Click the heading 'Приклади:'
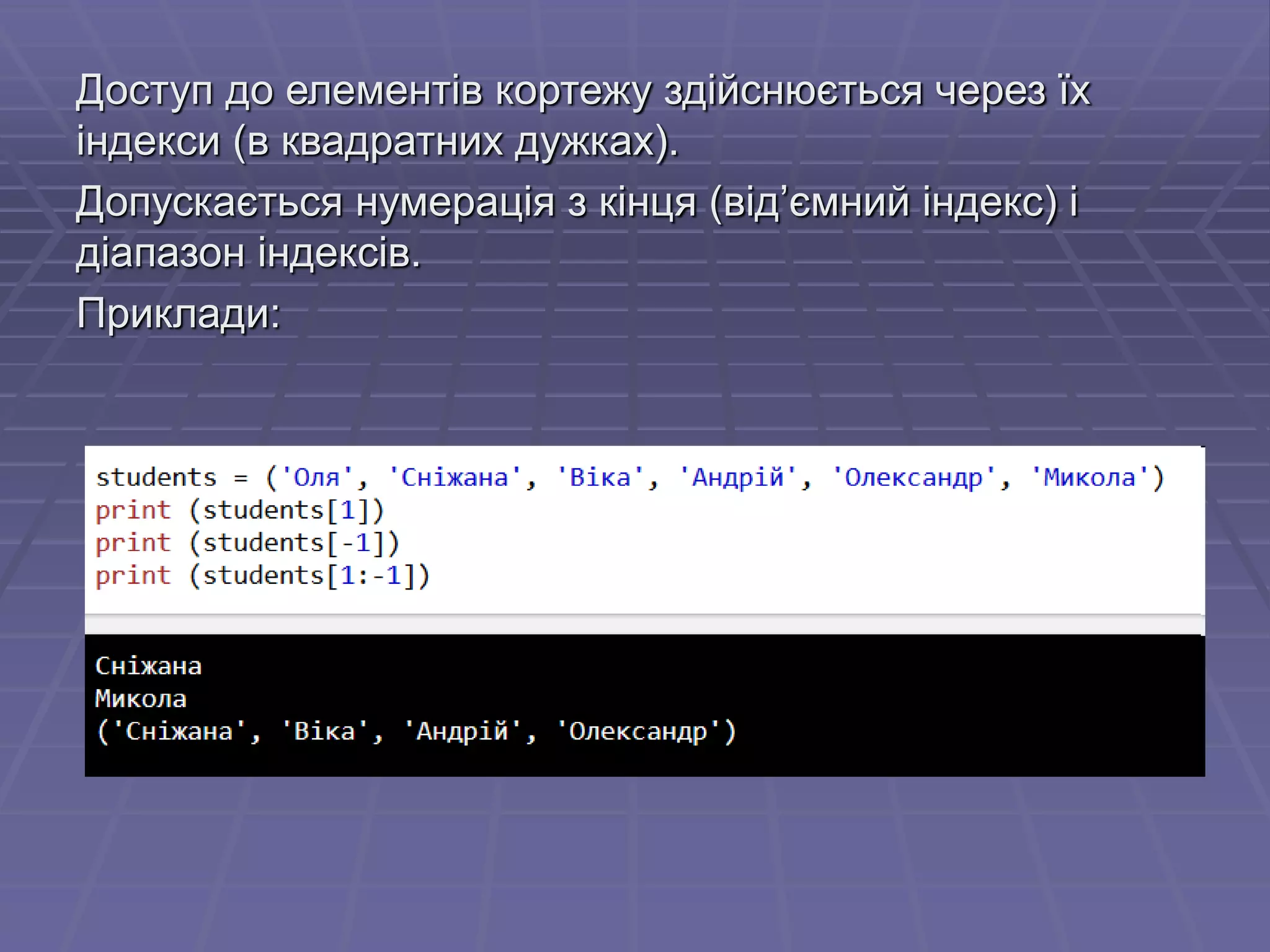Screen dimensions: 1270x952 click(179, 314)
